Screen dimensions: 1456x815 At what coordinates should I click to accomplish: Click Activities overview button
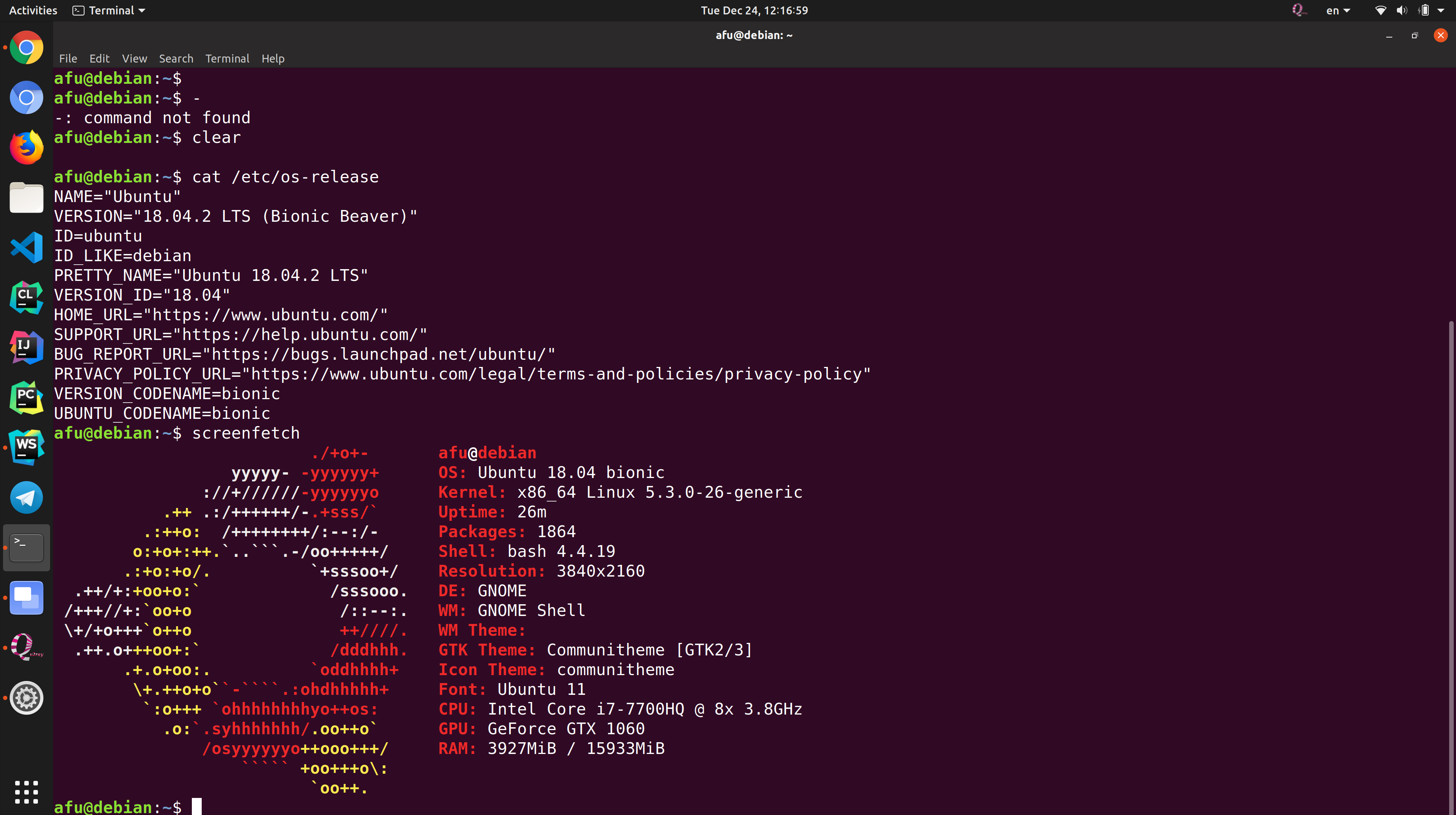(33, 10)
